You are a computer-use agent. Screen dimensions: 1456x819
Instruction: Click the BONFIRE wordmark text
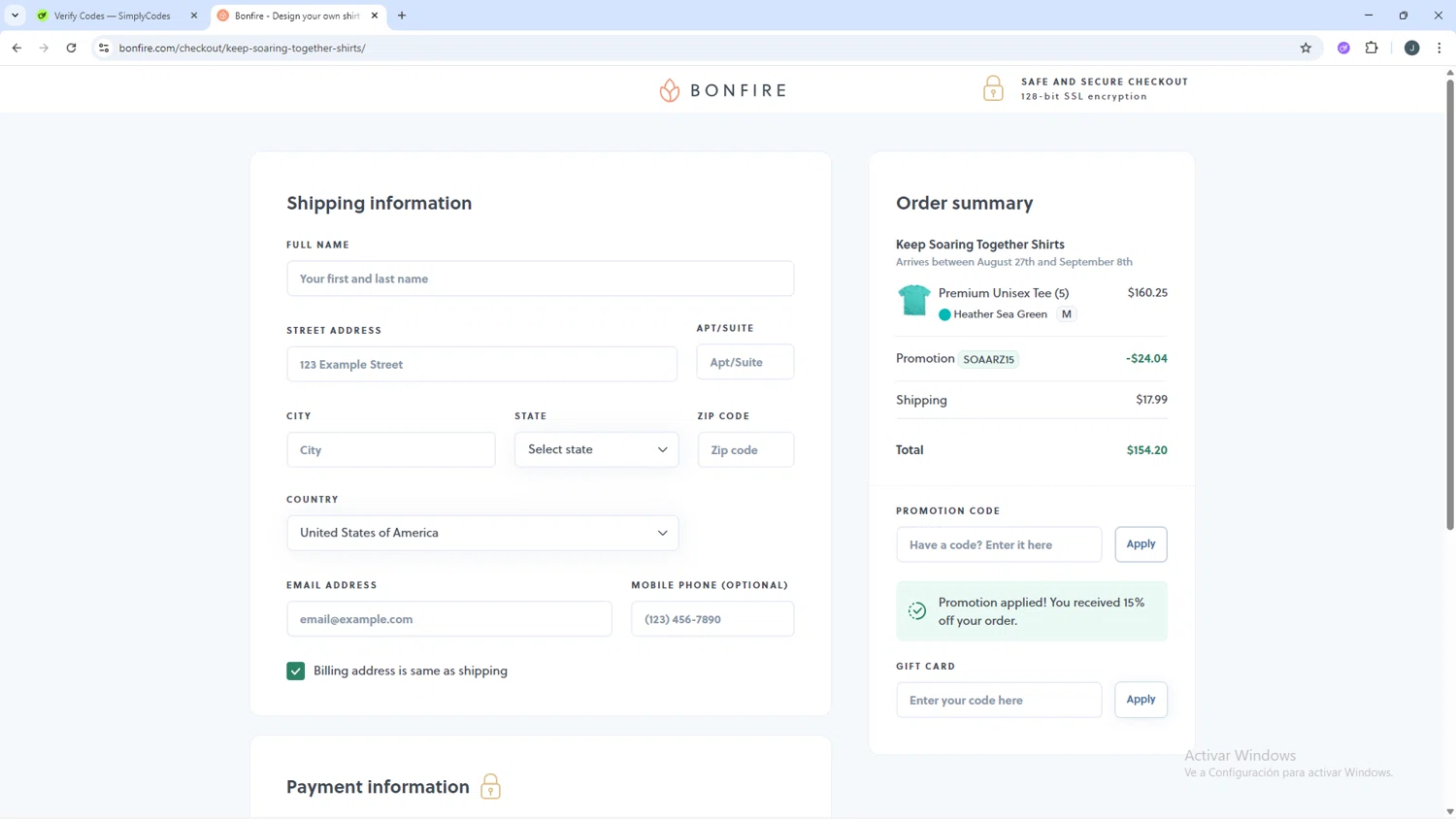coord(739,90)
